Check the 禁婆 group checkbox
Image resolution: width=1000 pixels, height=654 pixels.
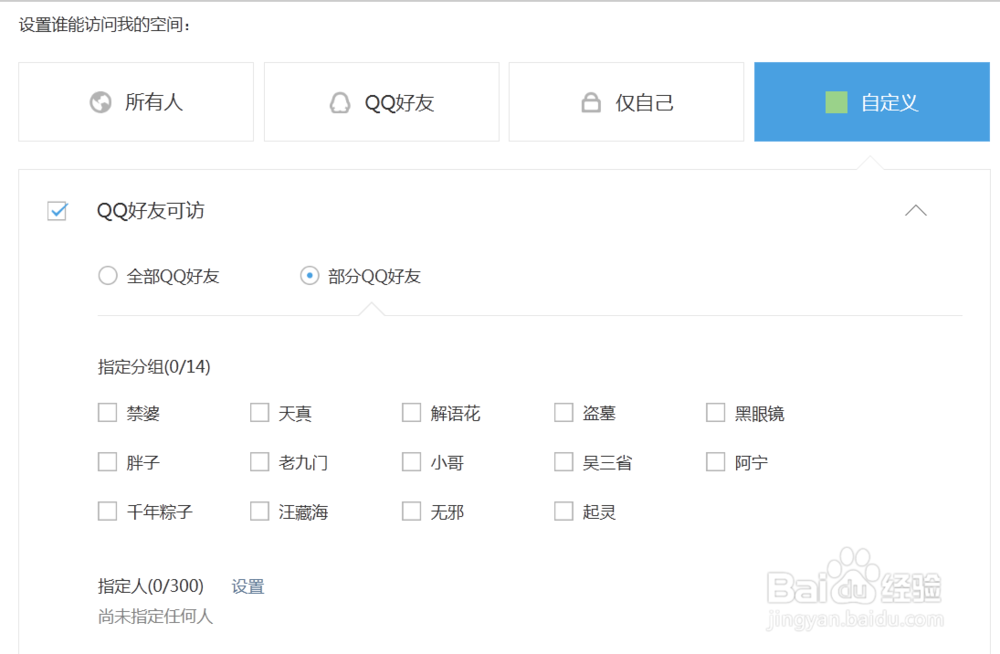pos(107,412)
